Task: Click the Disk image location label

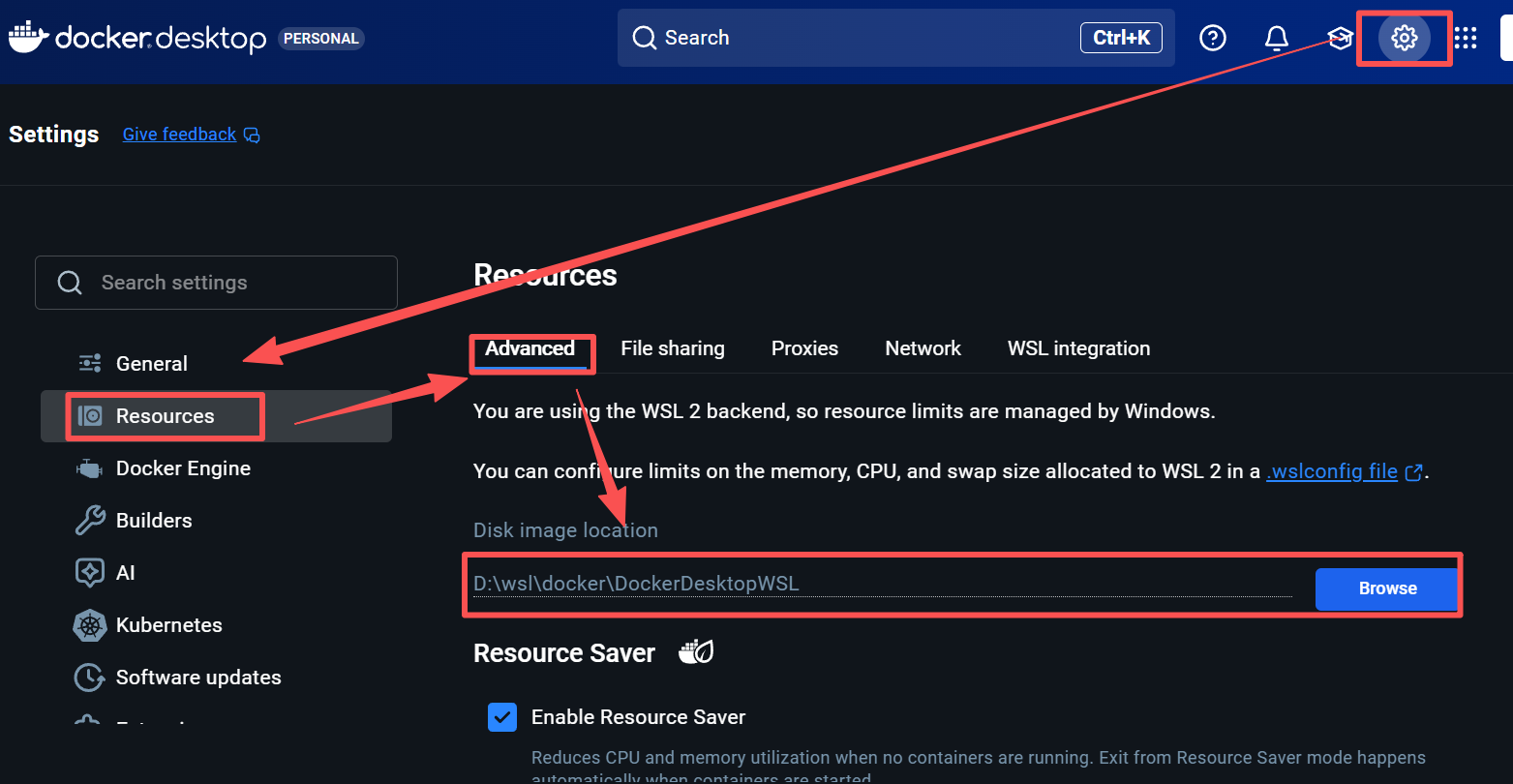Action: click(565, 530)
